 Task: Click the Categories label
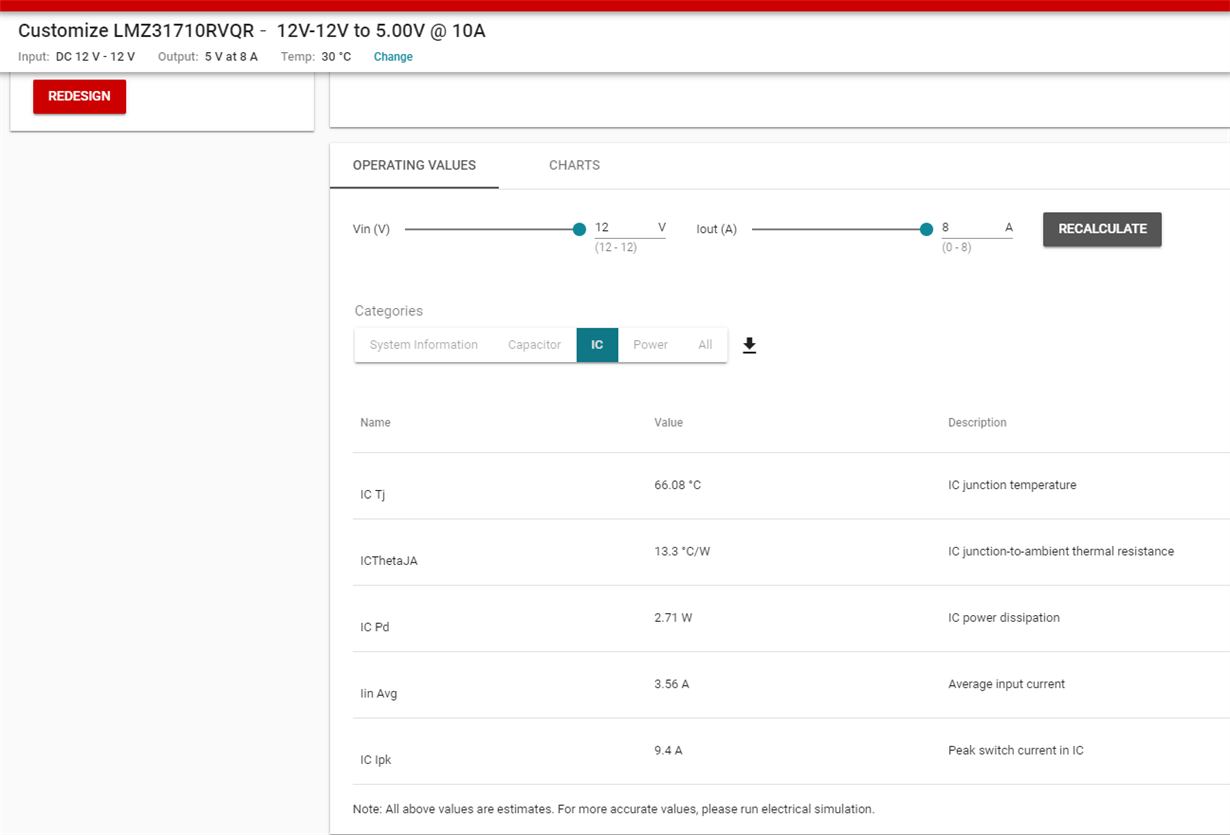tap(389, 311)
